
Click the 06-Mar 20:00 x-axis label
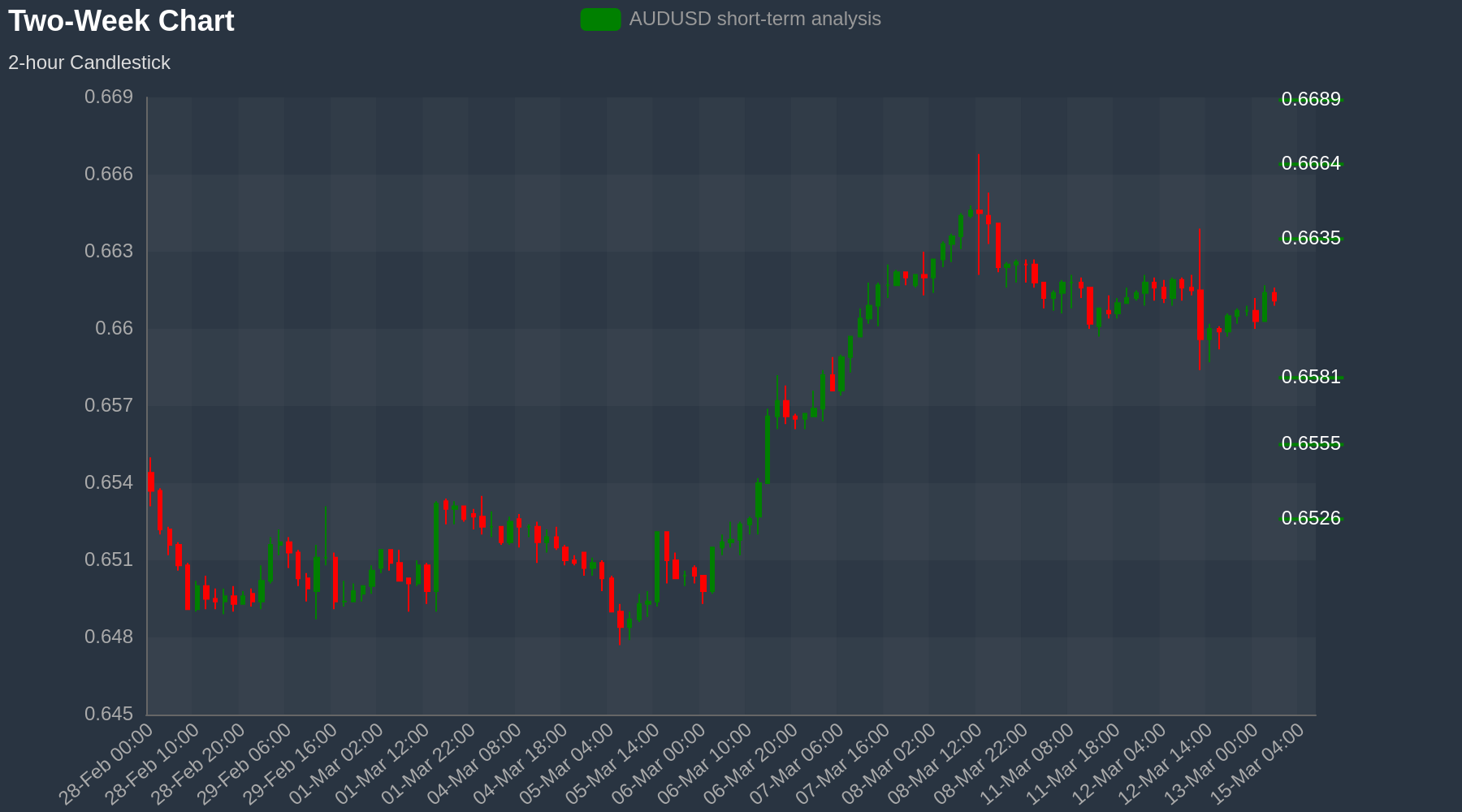coord(750,765)
